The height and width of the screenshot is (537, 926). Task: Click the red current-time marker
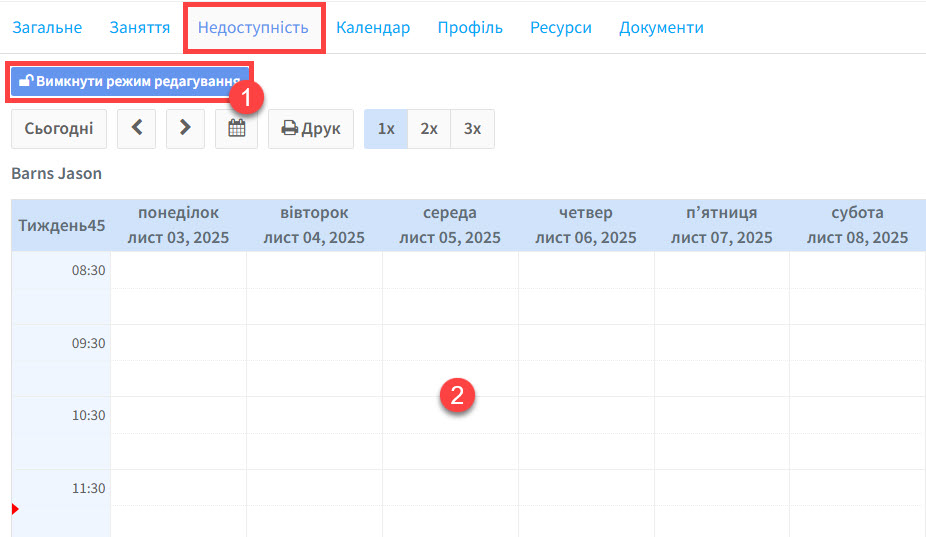pos(15,510)
